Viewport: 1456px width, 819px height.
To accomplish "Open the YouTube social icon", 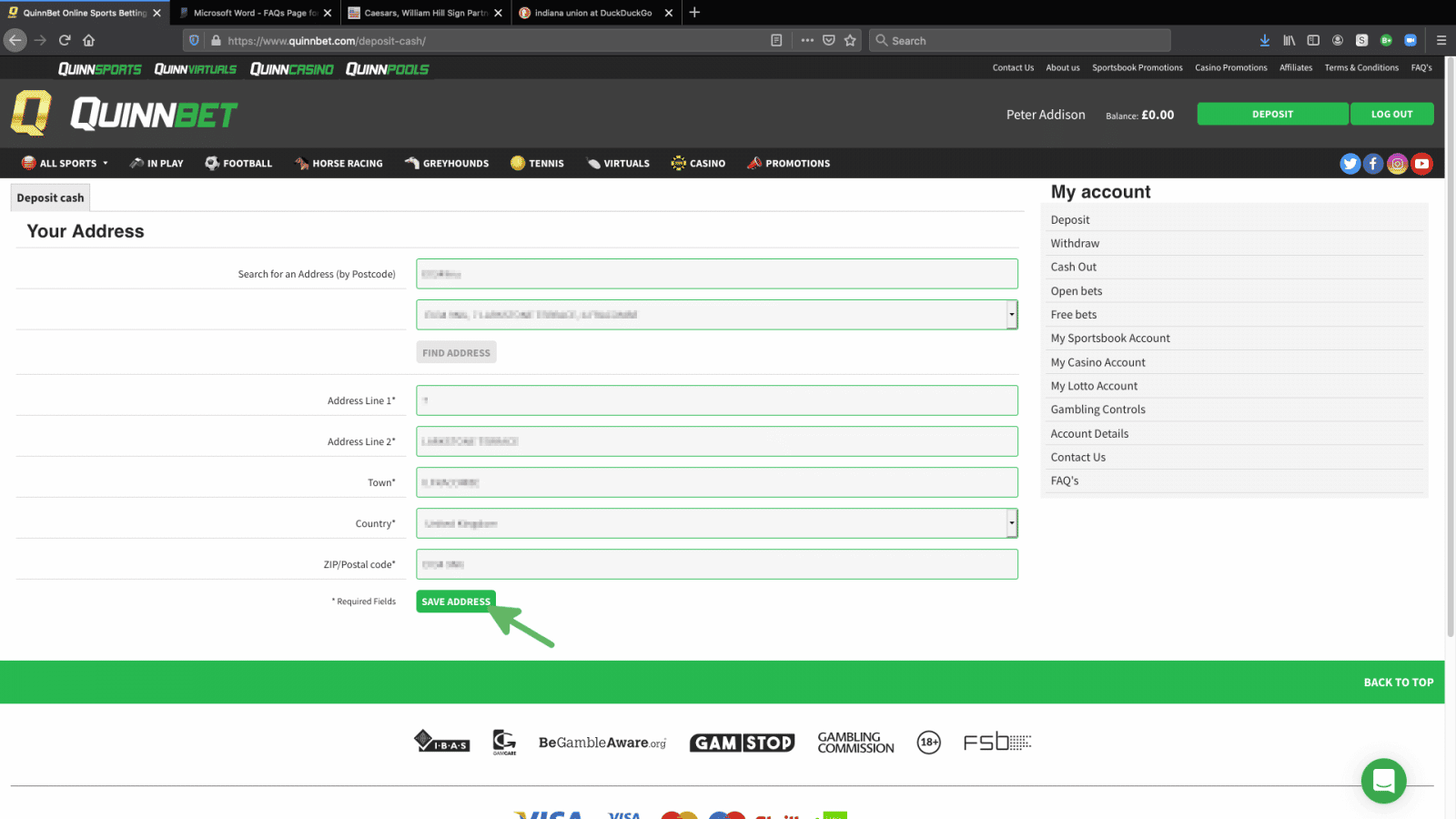I will click(1421, 164).
